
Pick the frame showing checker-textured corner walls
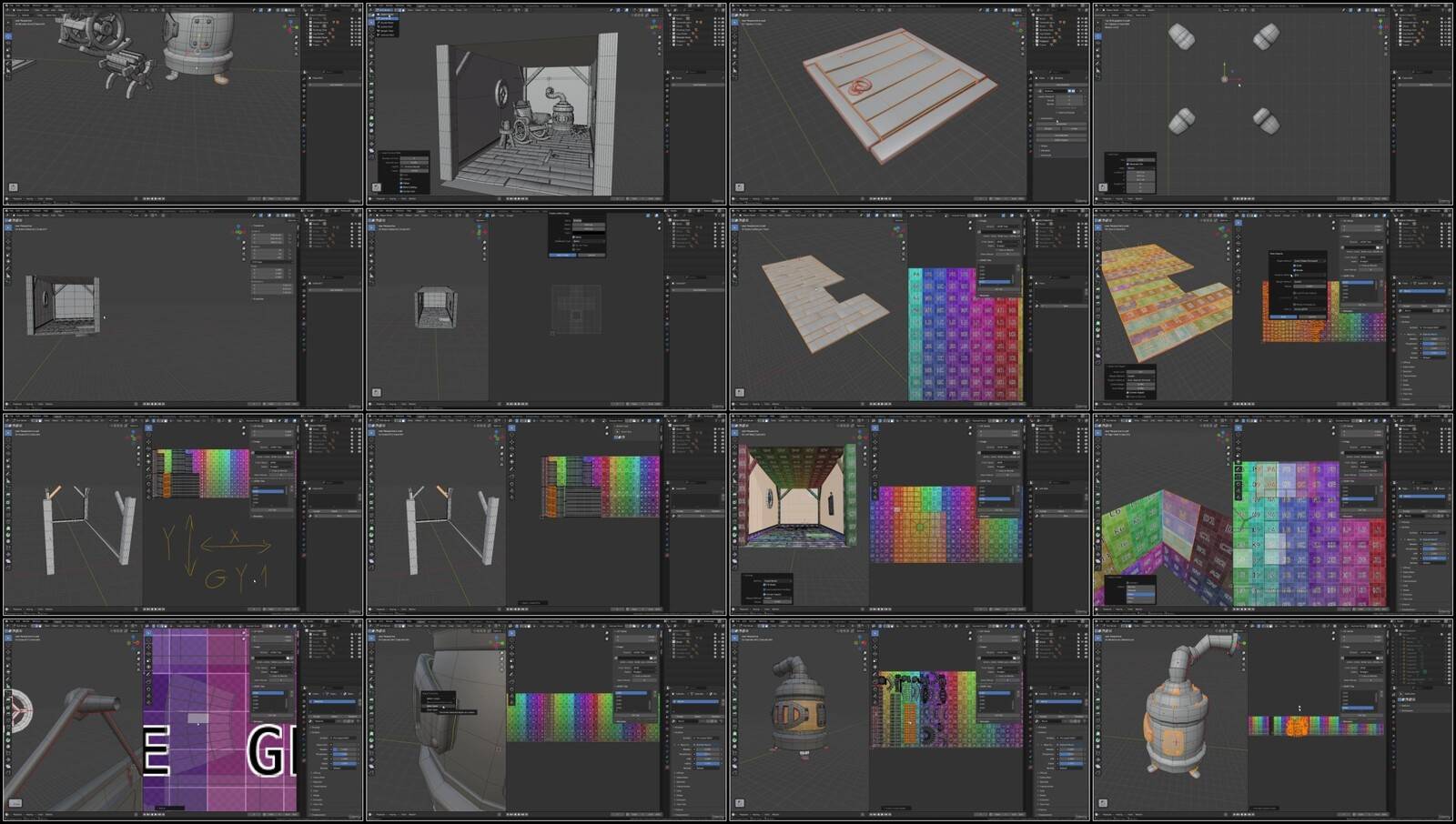pyautogui.click(x=1273, y=516)
